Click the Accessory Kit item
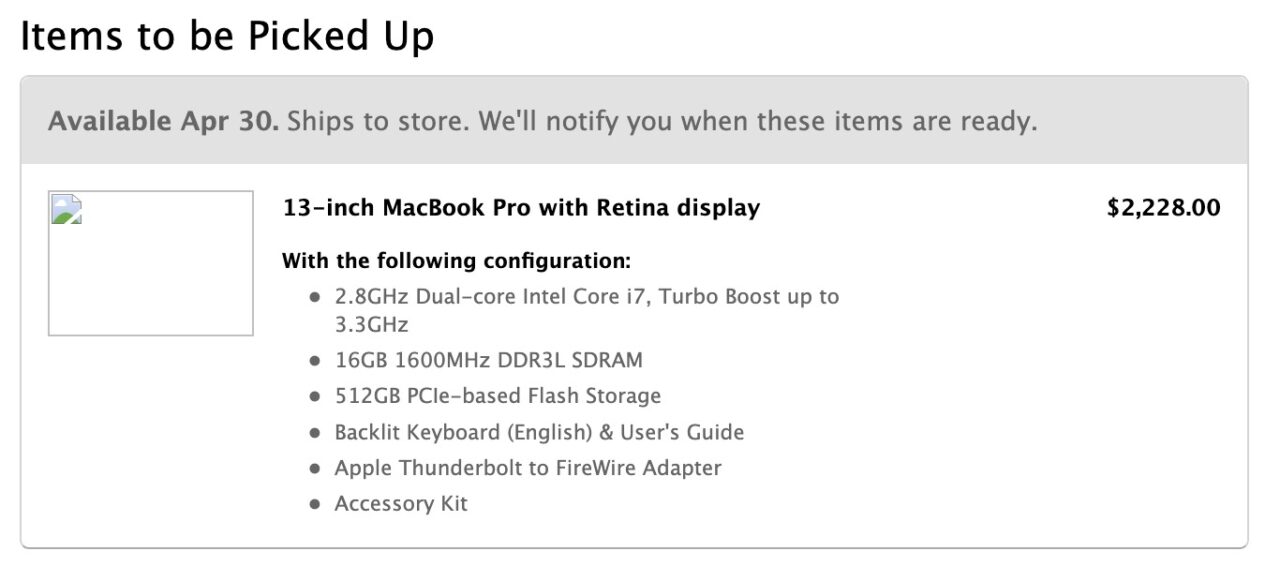 click(x=401, y=504)
